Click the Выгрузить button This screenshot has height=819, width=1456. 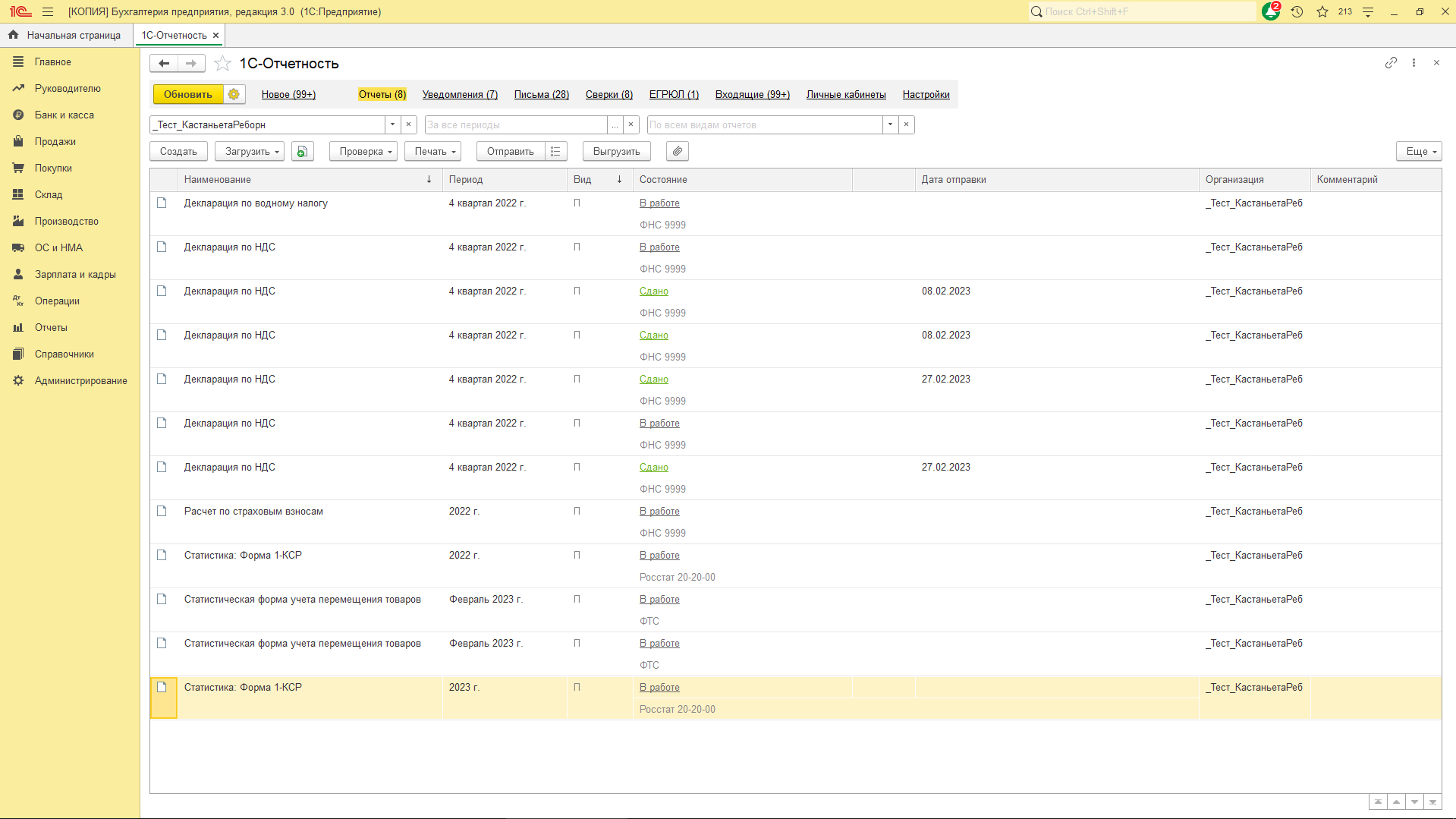[x=617, y=151]
